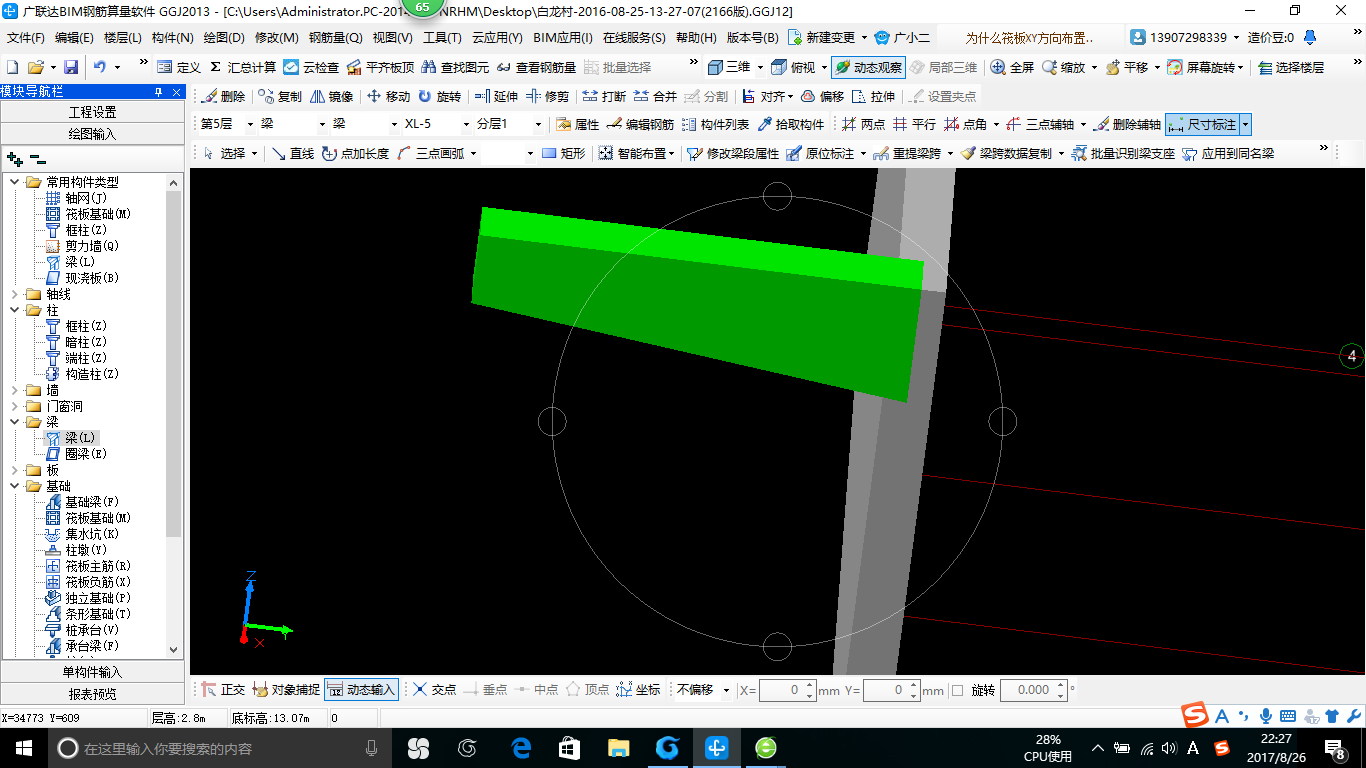Toggle 对象捕捉 object snap
The image size is (1366, 768).
(x=286, y=690)
